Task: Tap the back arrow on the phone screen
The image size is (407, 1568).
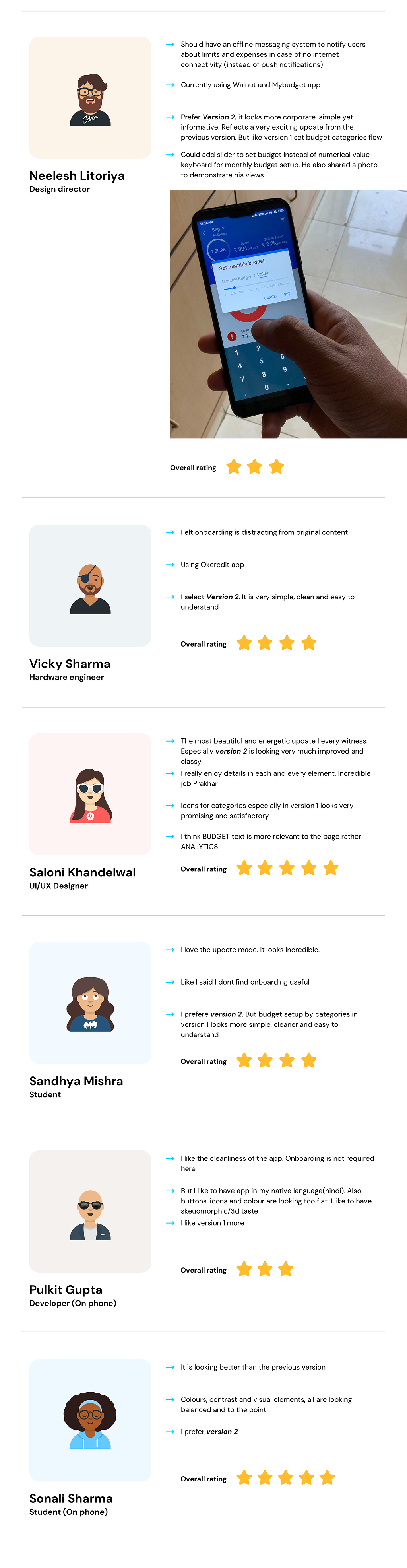Action: (205, 233)
